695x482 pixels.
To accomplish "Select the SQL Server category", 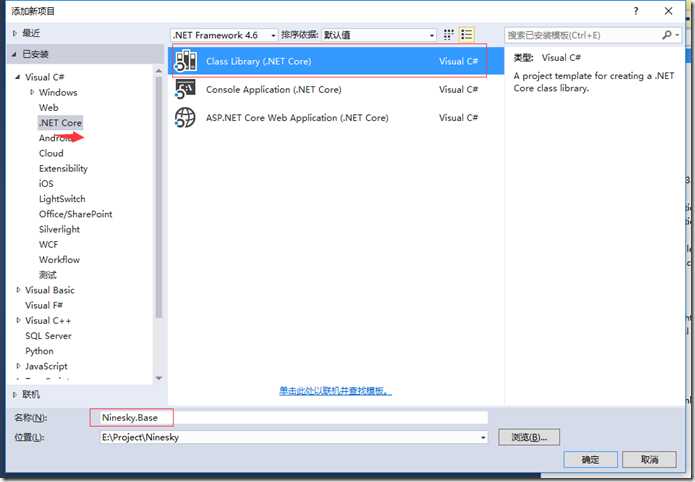I will [x=48, y=336].
